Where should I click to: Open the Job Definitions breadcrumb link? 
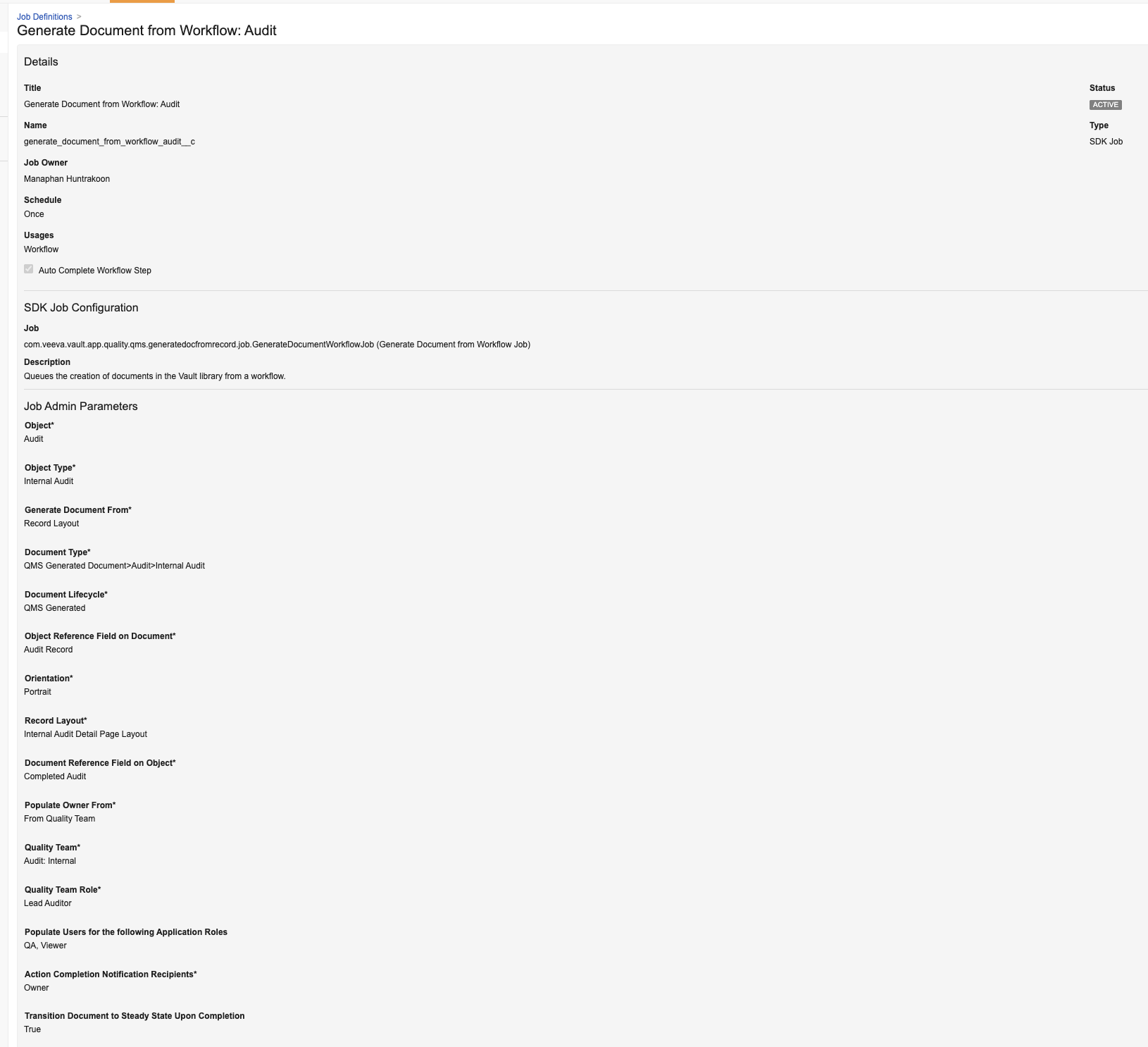44,17
